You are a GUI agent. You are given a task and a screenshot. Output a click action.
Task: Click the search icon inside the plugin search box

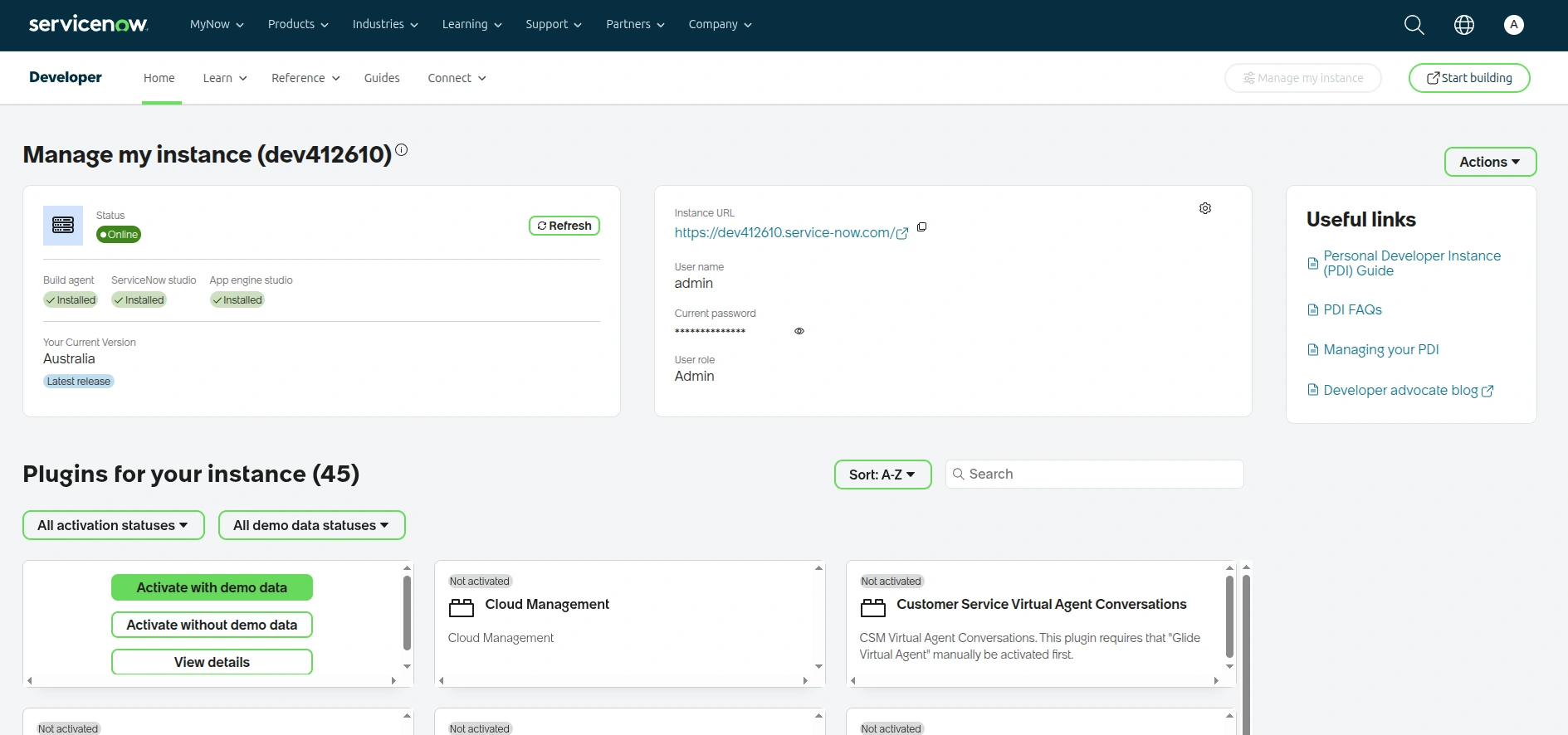[959, 474]
